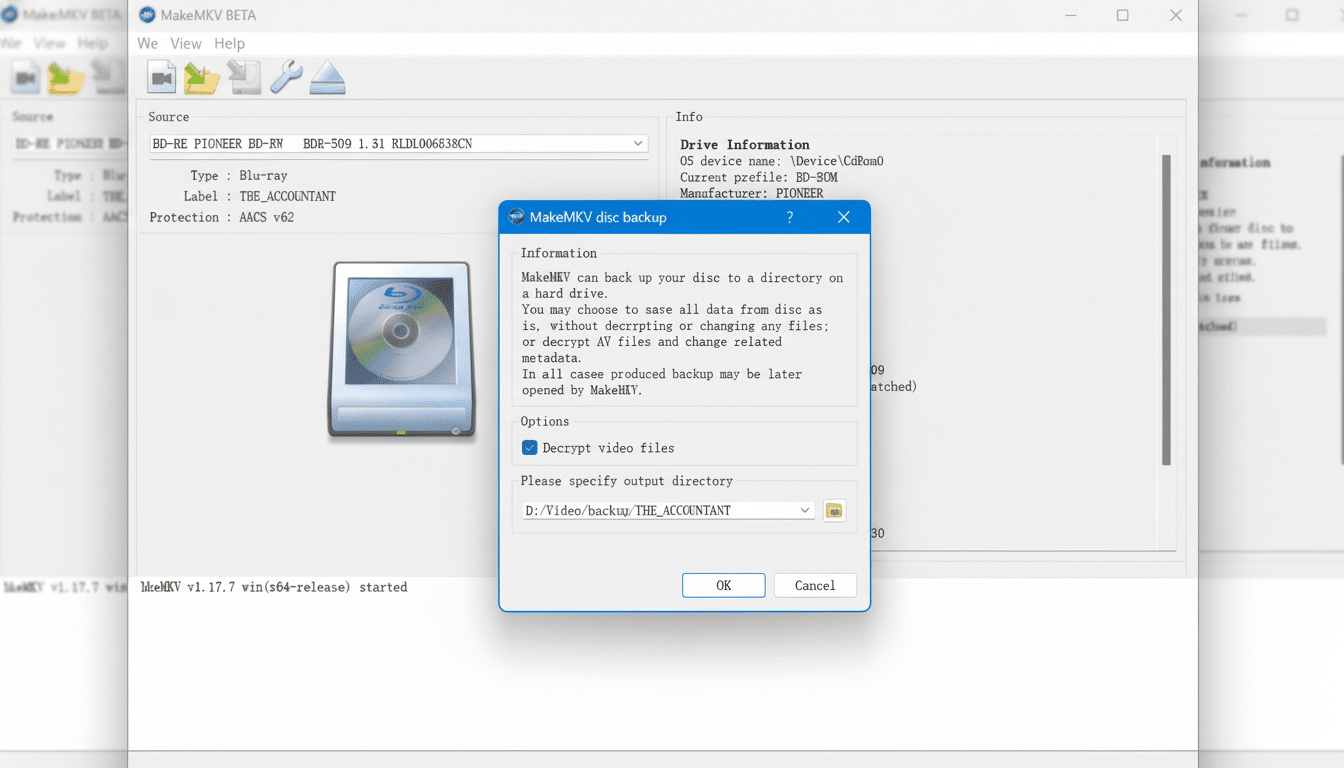Viewport: 1344px width, 768px height.
Task: Open the Help menu
Action: [x=229, y=43]
